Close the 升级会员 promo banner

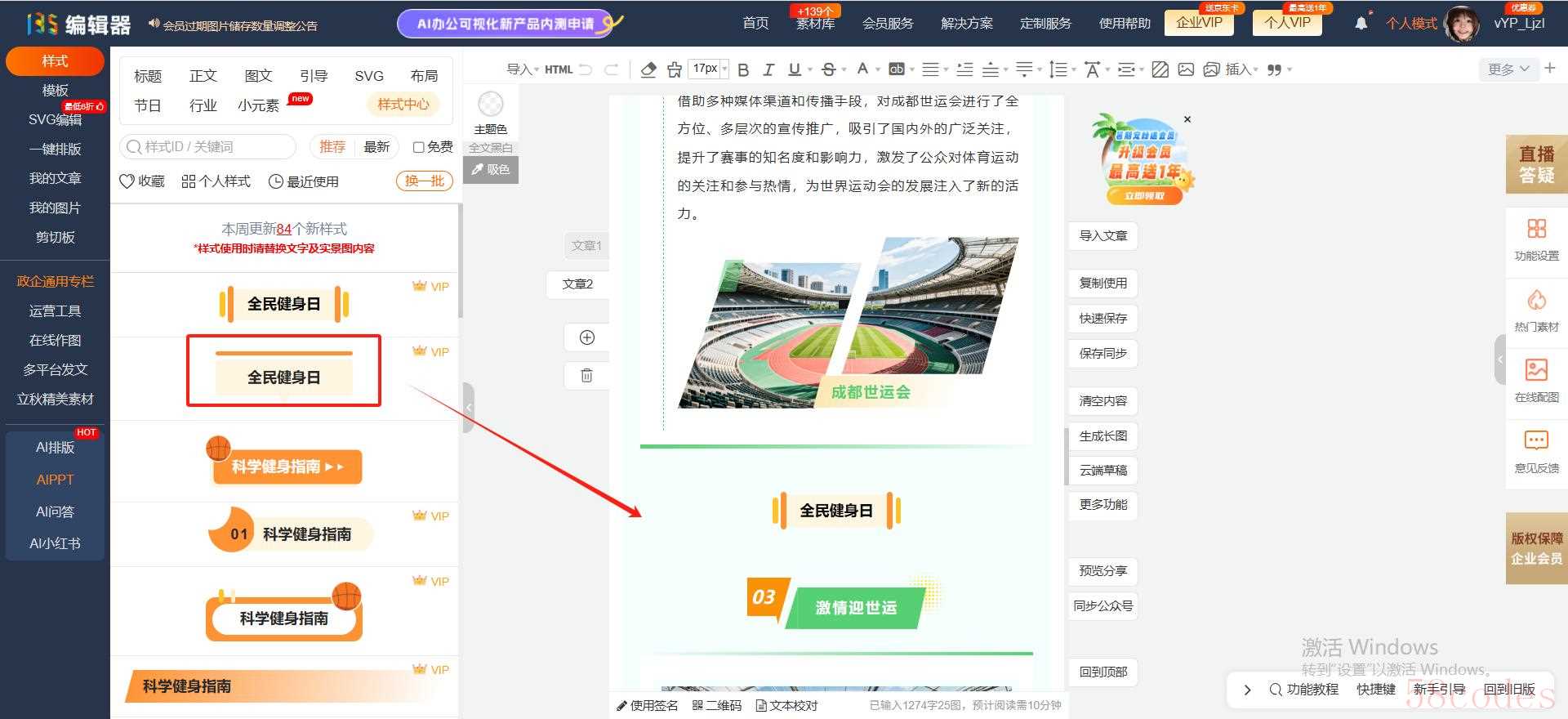coord(1187,119)
